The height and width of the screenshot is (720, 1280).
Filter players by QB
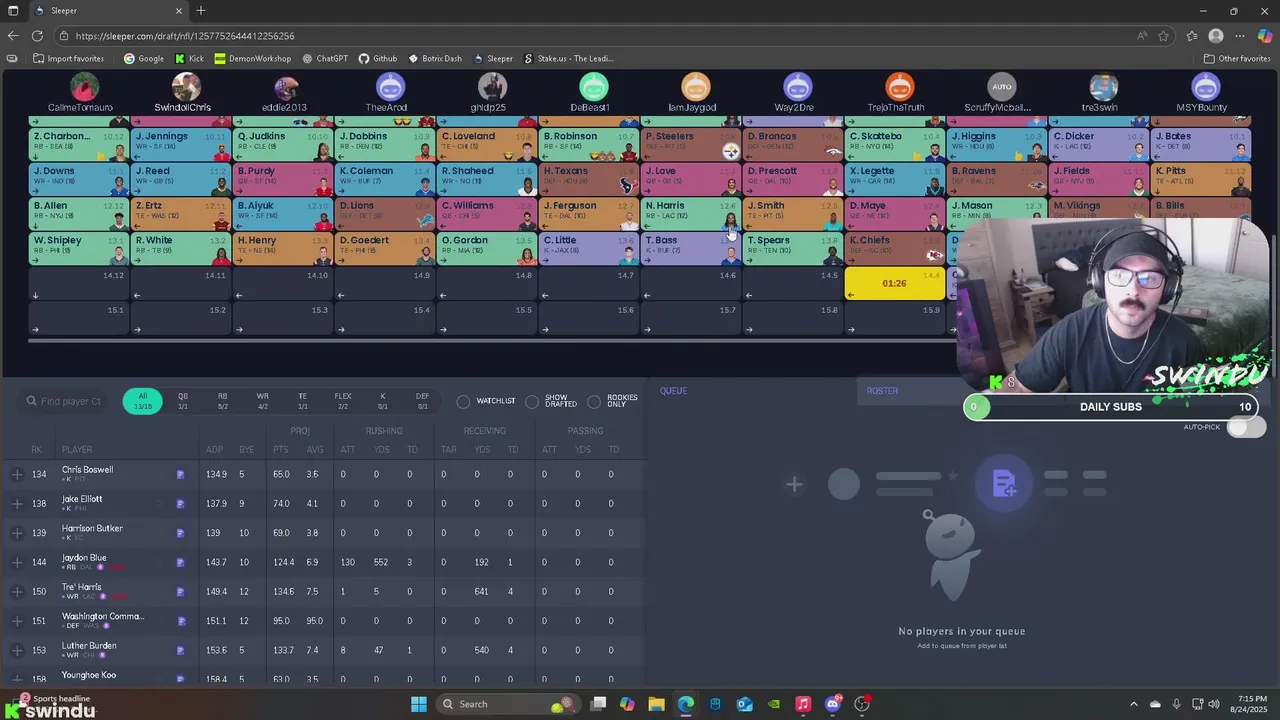183,401
